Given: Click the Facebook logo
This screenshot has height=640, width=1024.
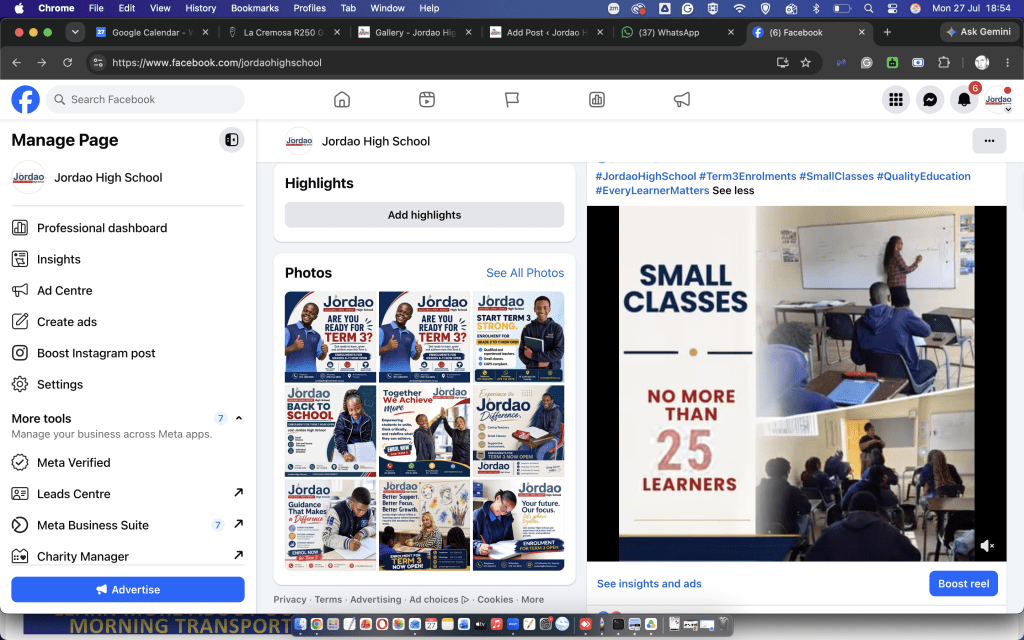Looking at the screenshot, I should [25, 99].
